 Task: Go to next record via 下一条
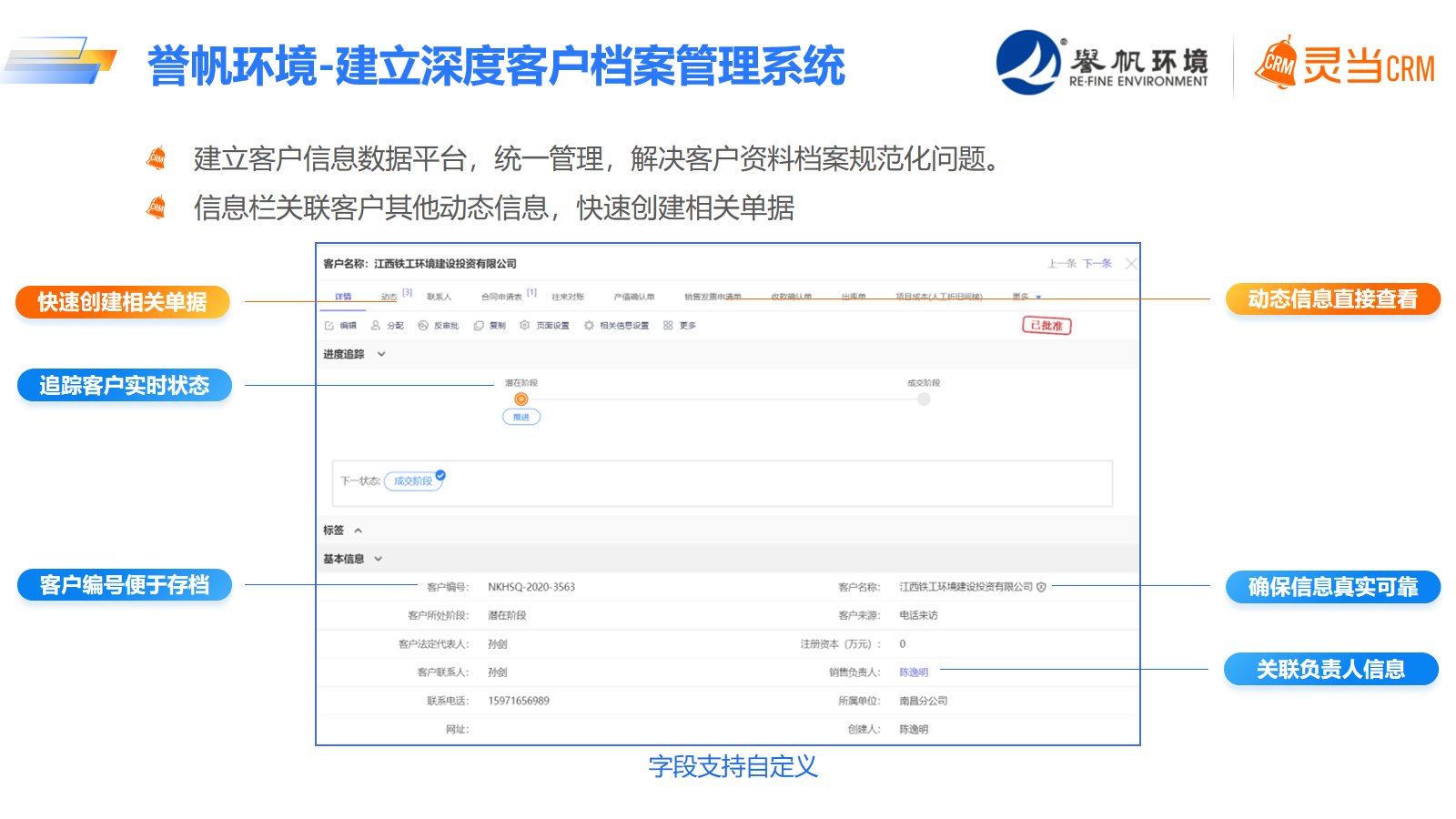point(1097,264)
